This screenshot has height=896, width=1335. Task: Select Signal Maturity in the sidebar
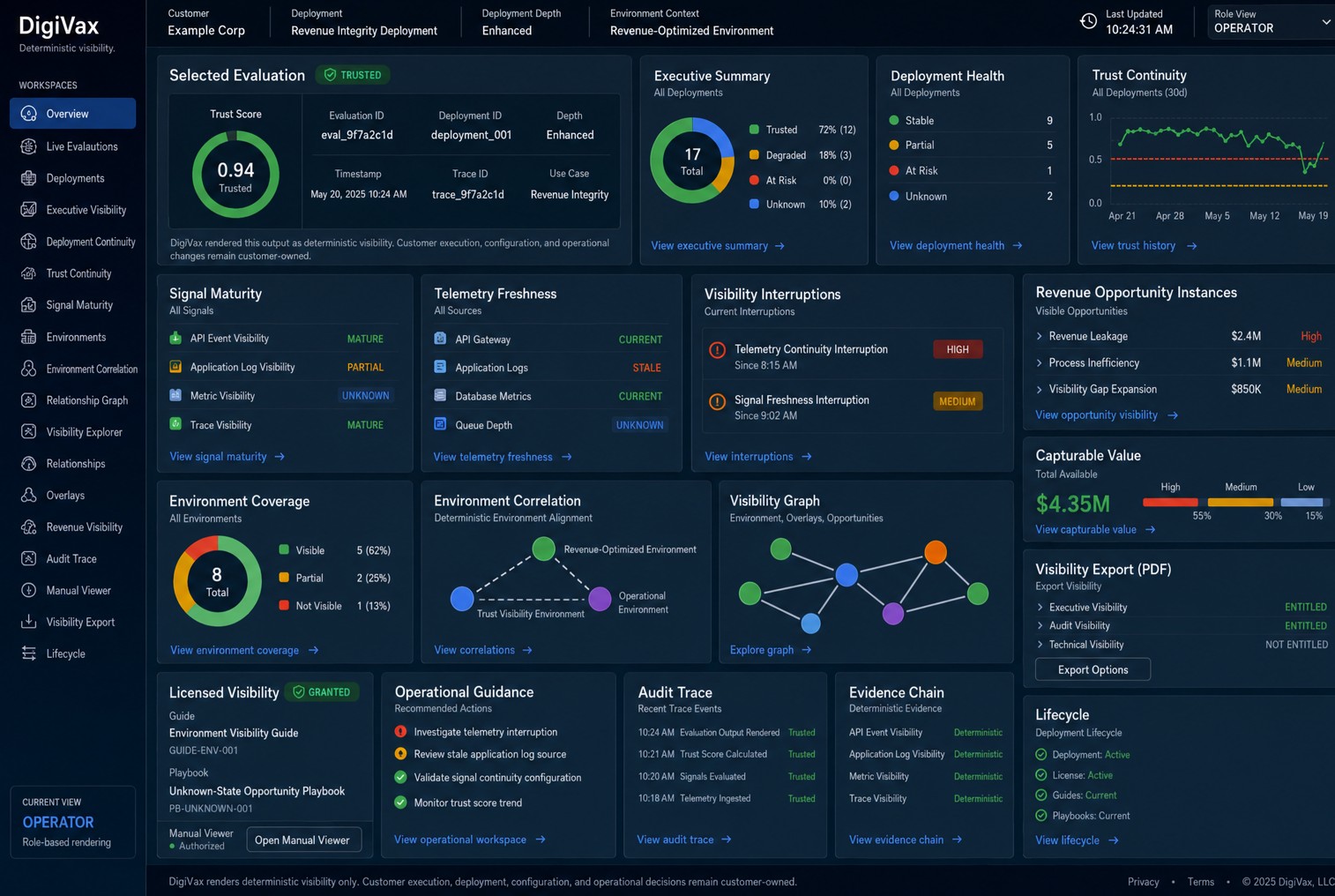[x=73, y=305]
